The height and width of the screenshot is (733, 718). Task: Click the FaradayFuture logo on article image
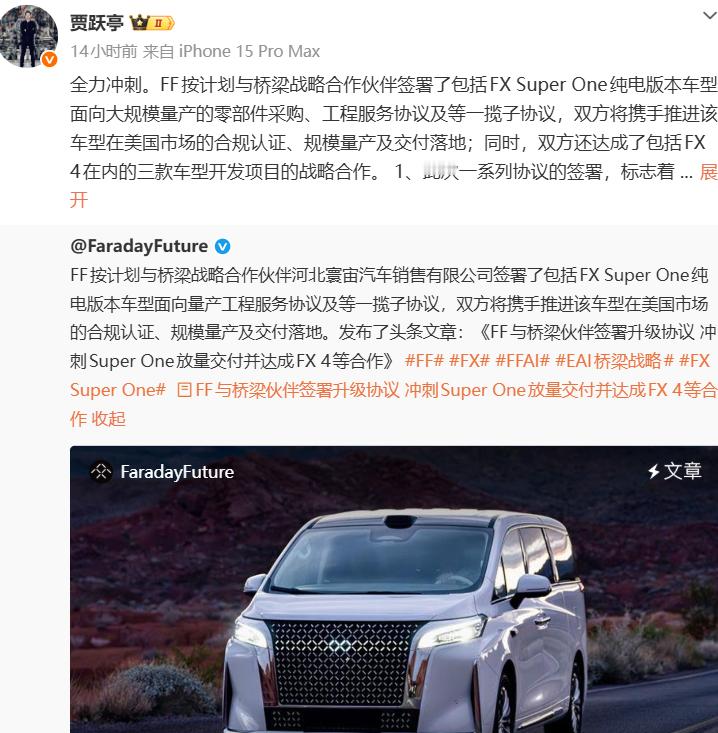(x=101, y=472)
